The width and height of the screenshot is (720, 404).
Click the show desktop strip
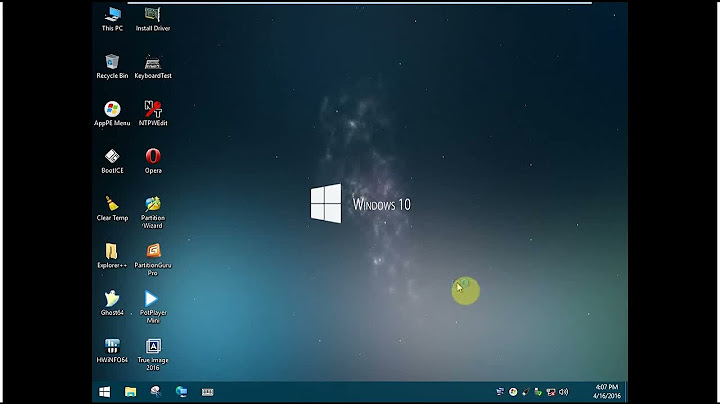tap(626, 392)
